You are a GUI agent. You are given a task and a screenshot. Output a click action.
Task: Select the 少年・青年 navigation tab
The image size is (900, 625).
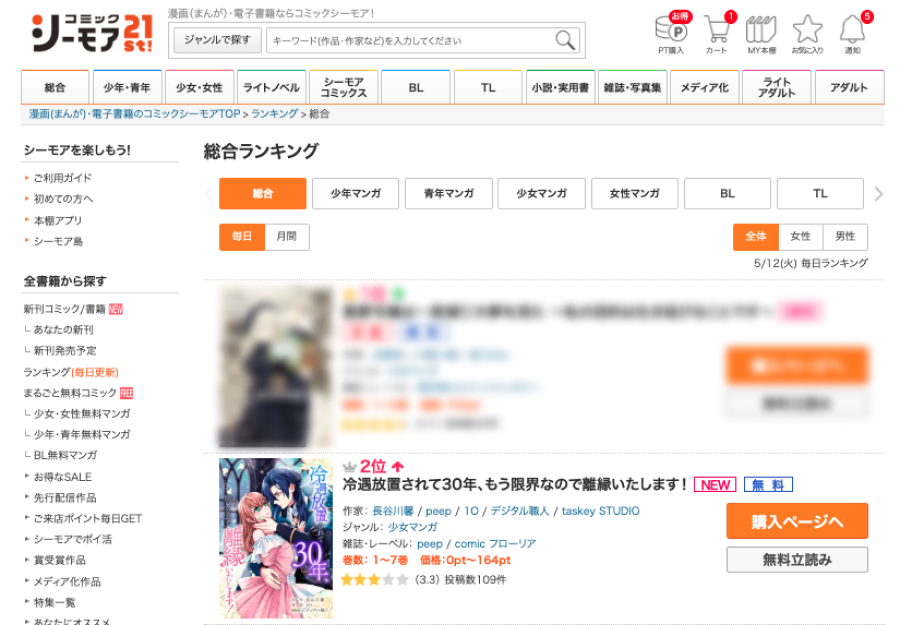click(x=127, y=87)
